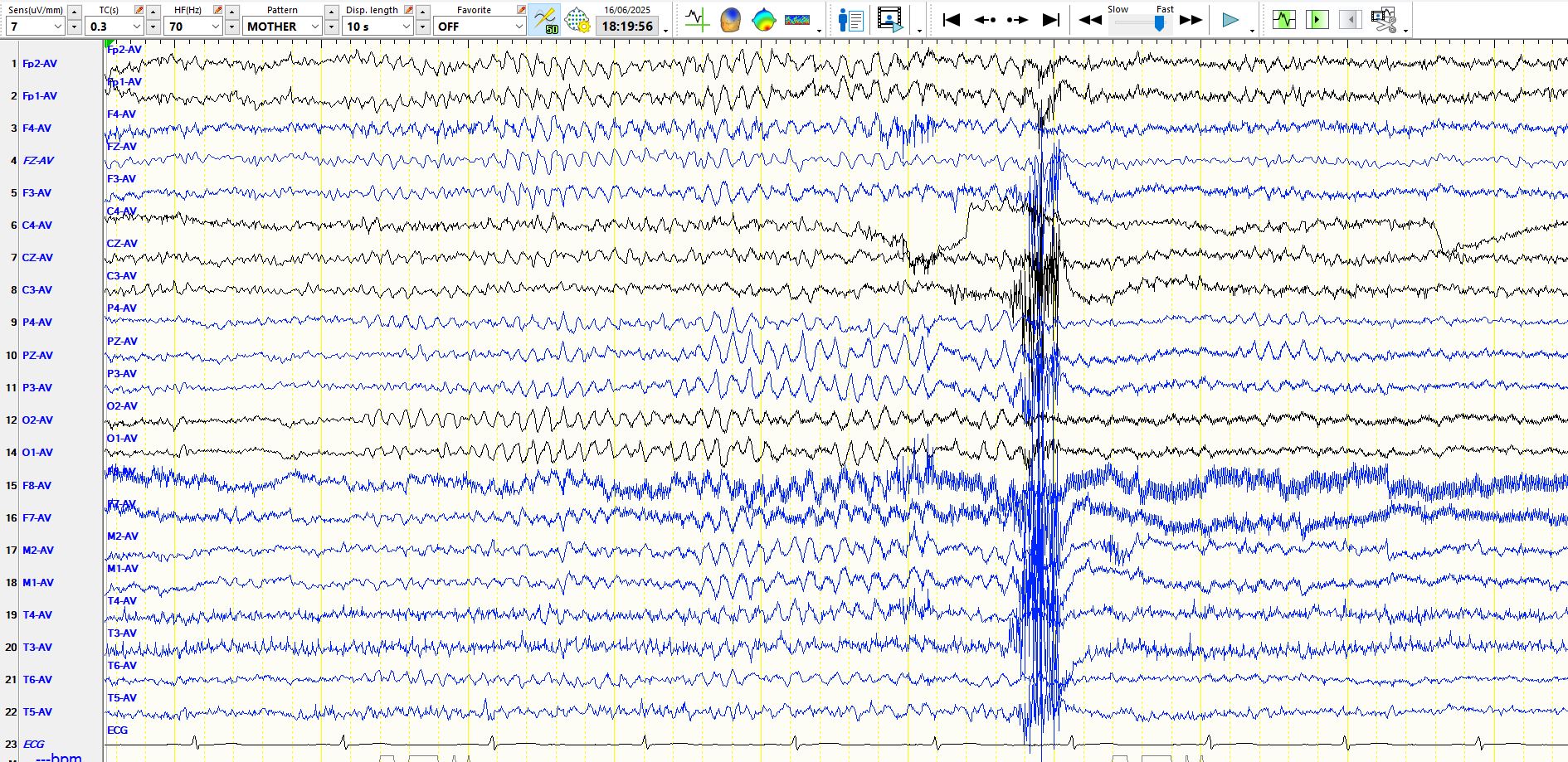The height and width of the screenshot is (762, 1568).
Task: Open the Pattern dropdown showing MOTHER
Action: pyautogui.click(x=282, y=27)
